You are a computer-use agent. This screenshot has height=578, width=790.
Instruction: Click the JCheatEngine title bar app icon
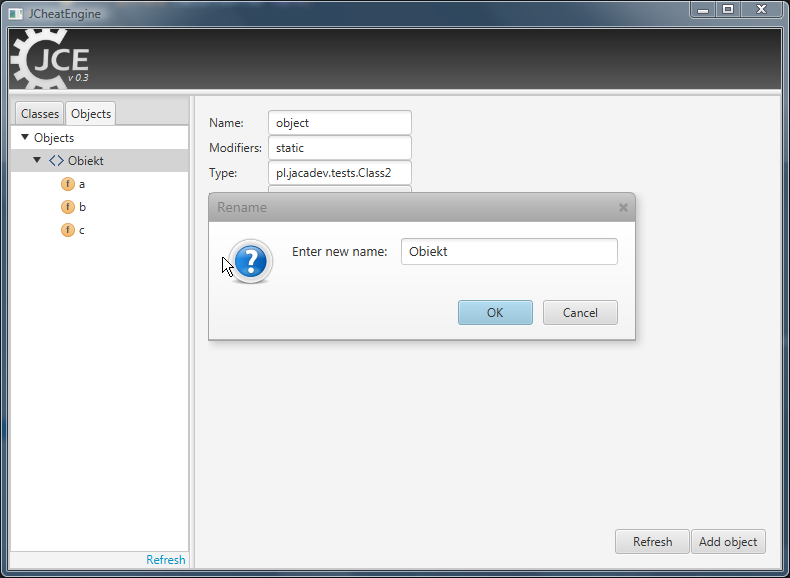(x=16, y=14)
